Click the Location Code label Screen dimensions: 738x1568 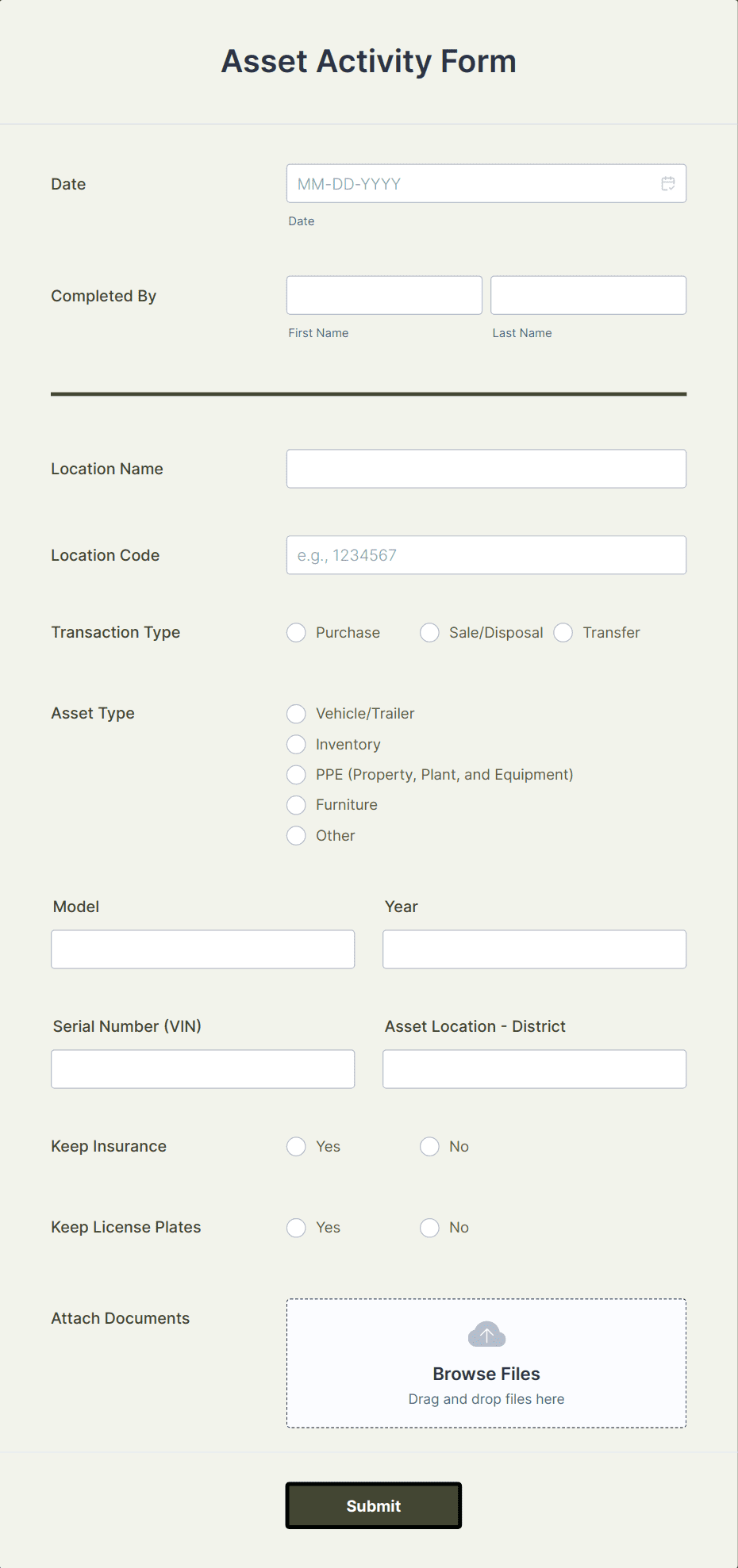106,555
